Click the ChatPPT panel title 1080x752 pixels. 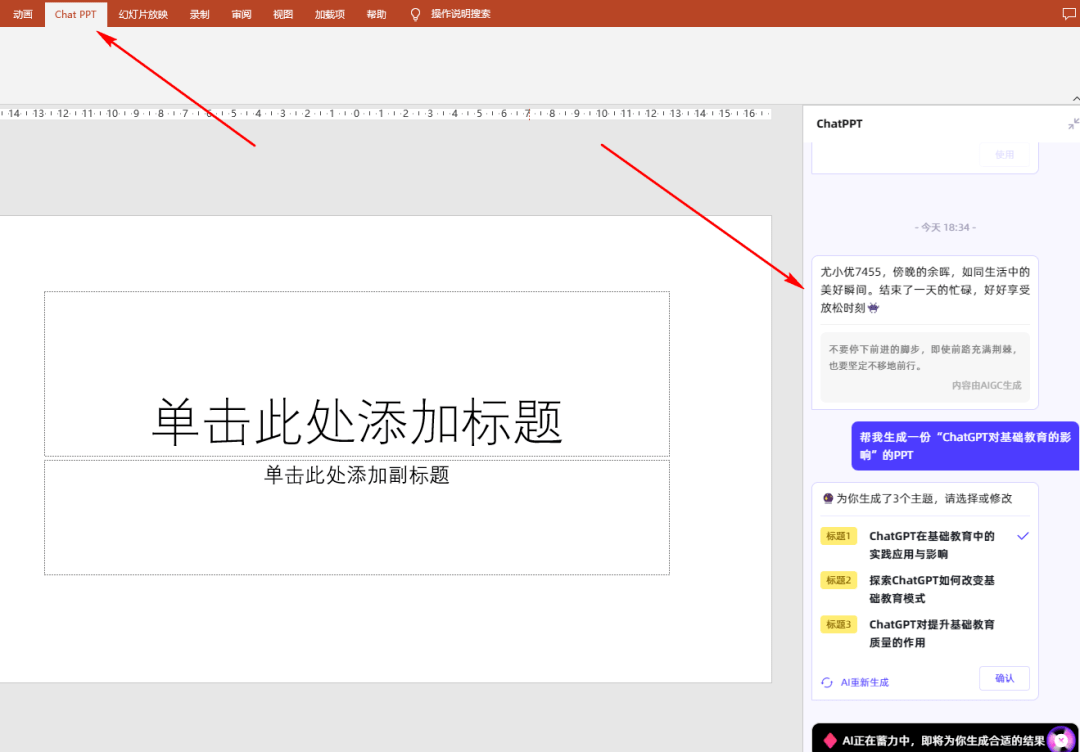pos(839,124)
